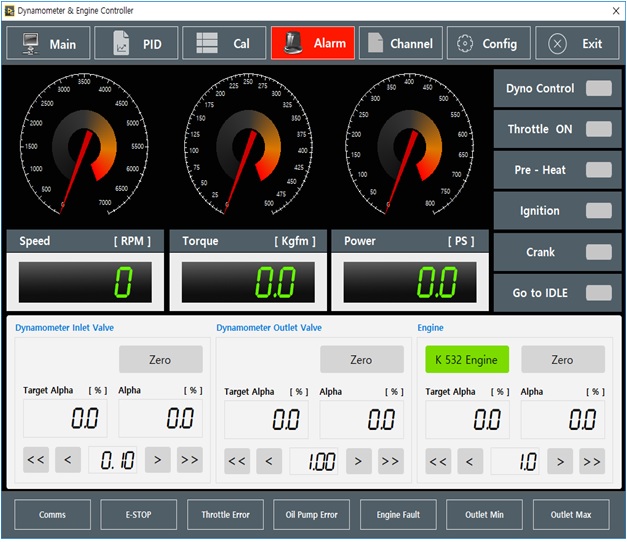Turn on Pre-Heat

pos(598,170)
